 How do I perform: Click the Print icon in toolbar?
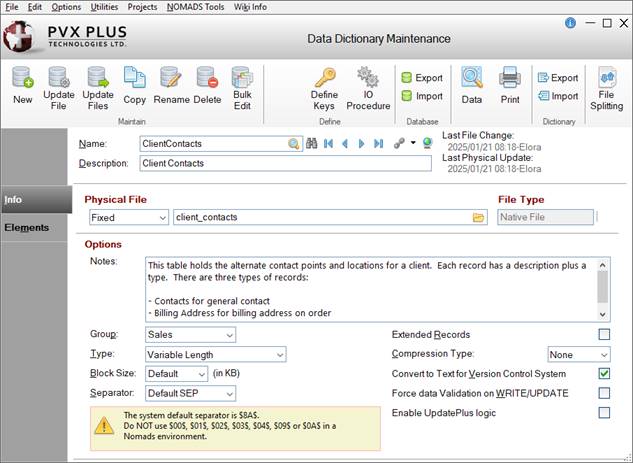point(509,80)
